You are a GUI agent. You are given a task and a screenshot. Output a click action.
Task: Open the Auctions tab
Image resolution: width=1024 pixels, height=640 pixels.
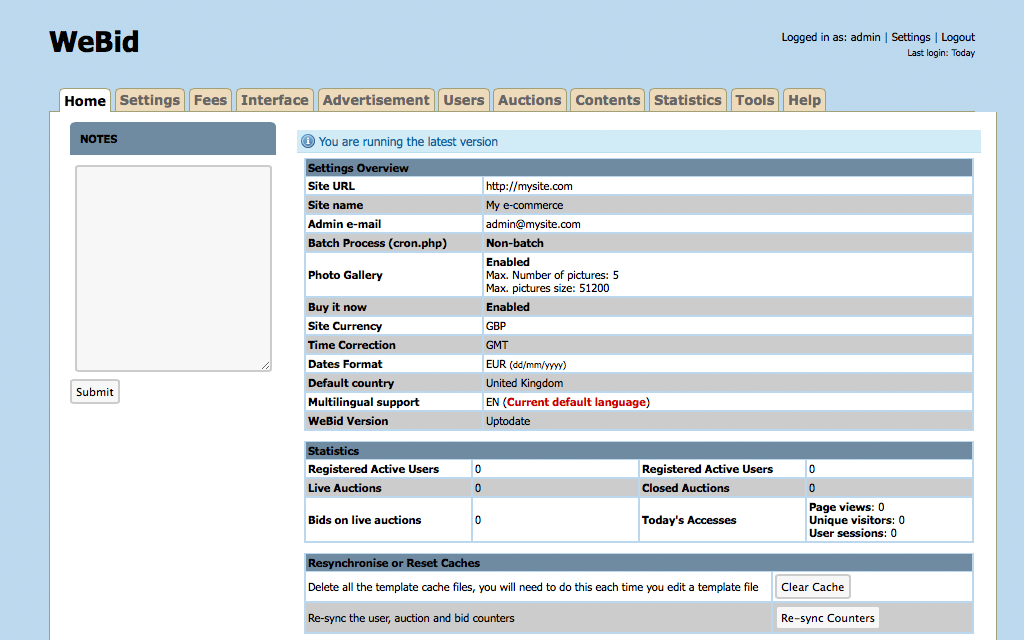pyautogui.click(x=529, y=100)
